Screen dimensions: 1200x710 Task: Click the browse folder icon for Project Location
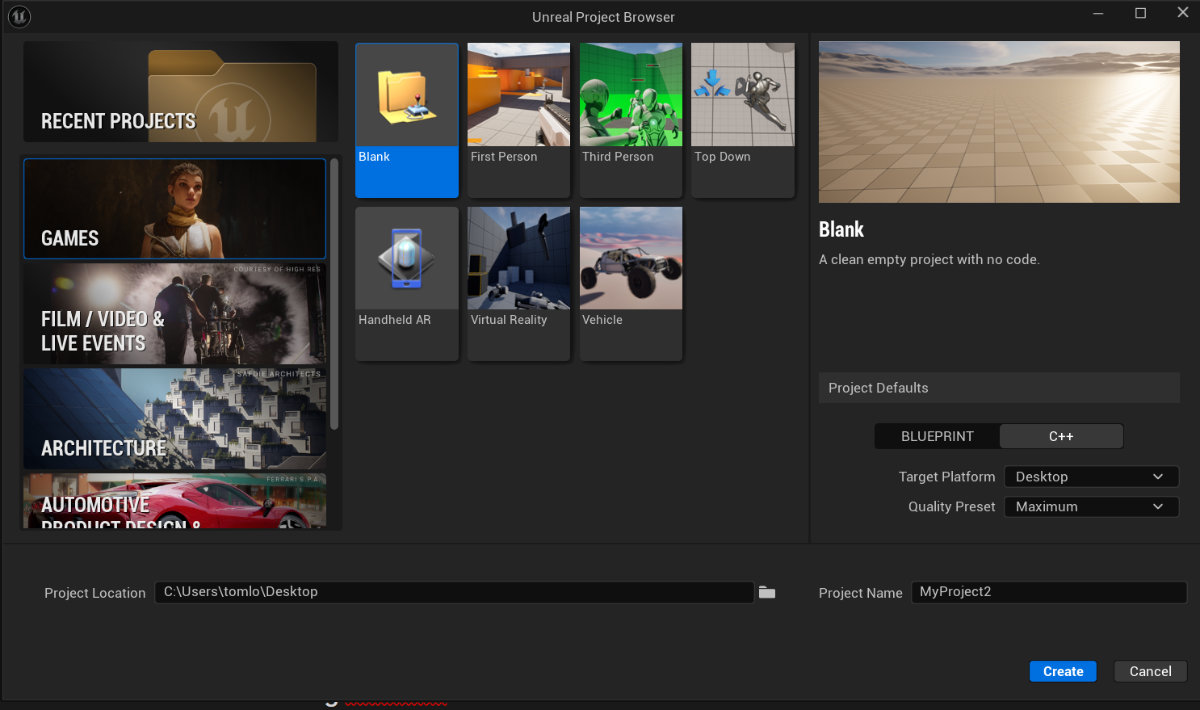[767, 593]
